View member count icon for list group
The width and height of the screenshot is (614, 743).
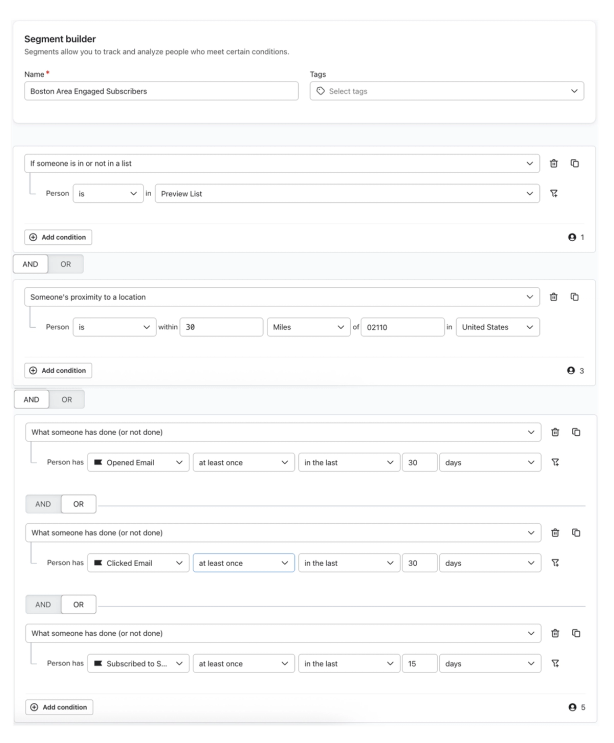coord(572,237)
